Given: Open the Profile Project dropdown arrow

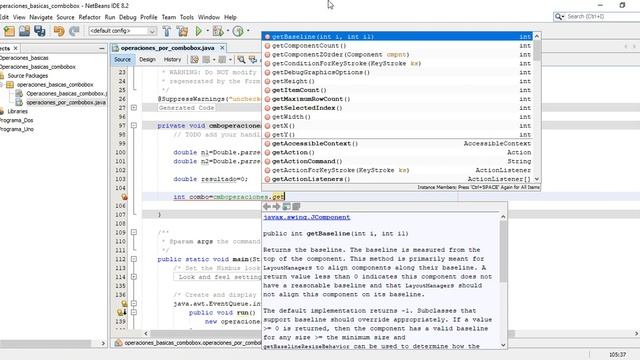Looking at the screenshot, I should click(248, 31).
